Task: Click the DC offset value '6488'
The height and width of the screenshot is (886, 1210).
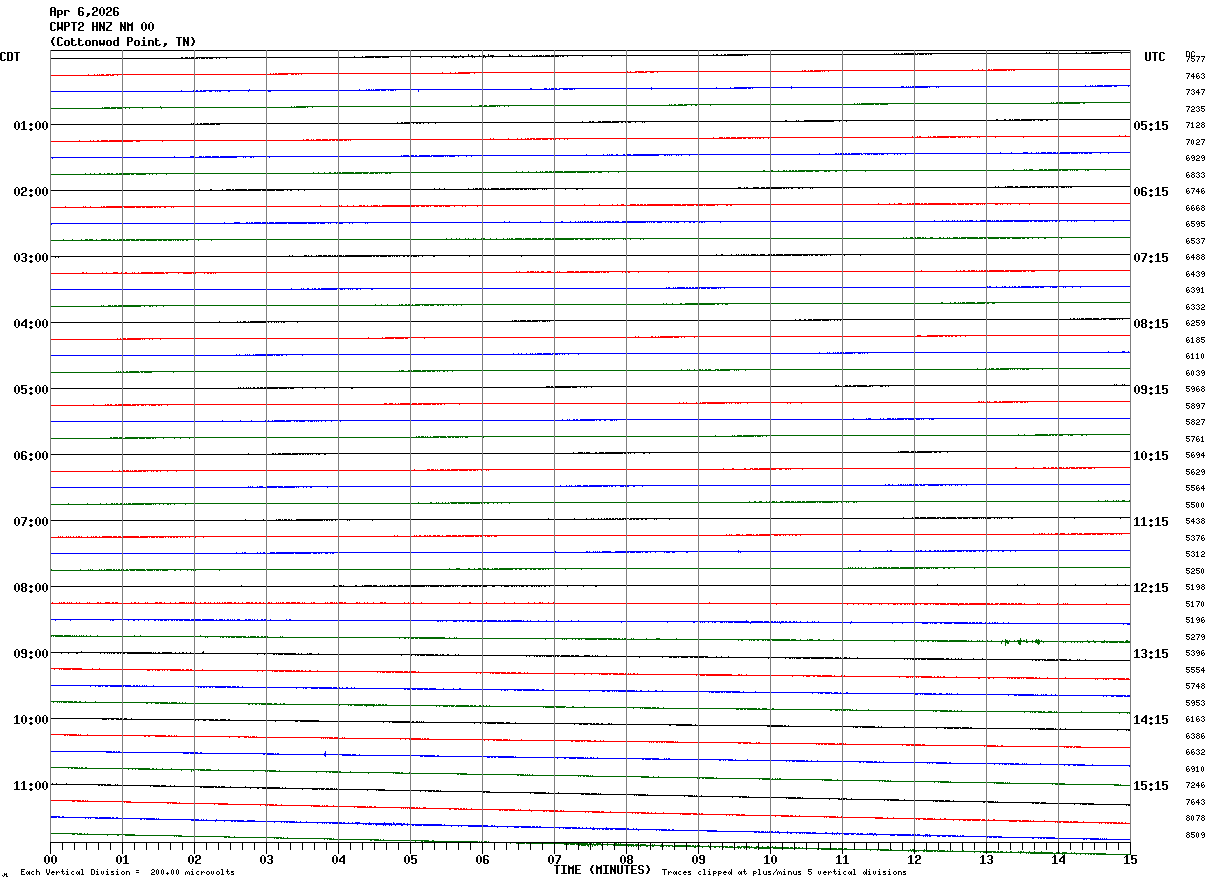Action: pyautogui.click(x=1195, y=258)
